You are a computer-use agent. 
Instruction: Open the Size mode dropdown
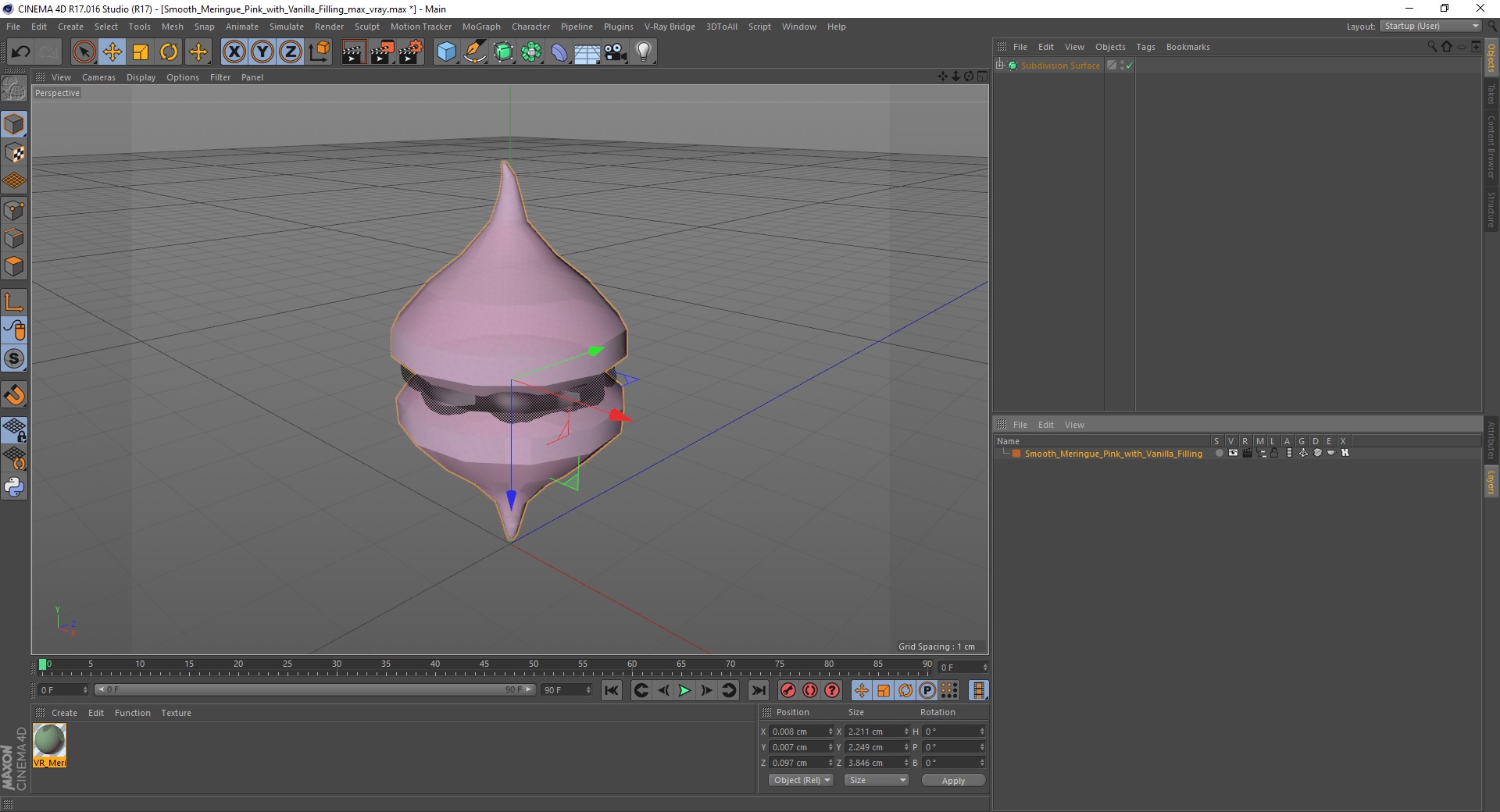coord(877,780)
